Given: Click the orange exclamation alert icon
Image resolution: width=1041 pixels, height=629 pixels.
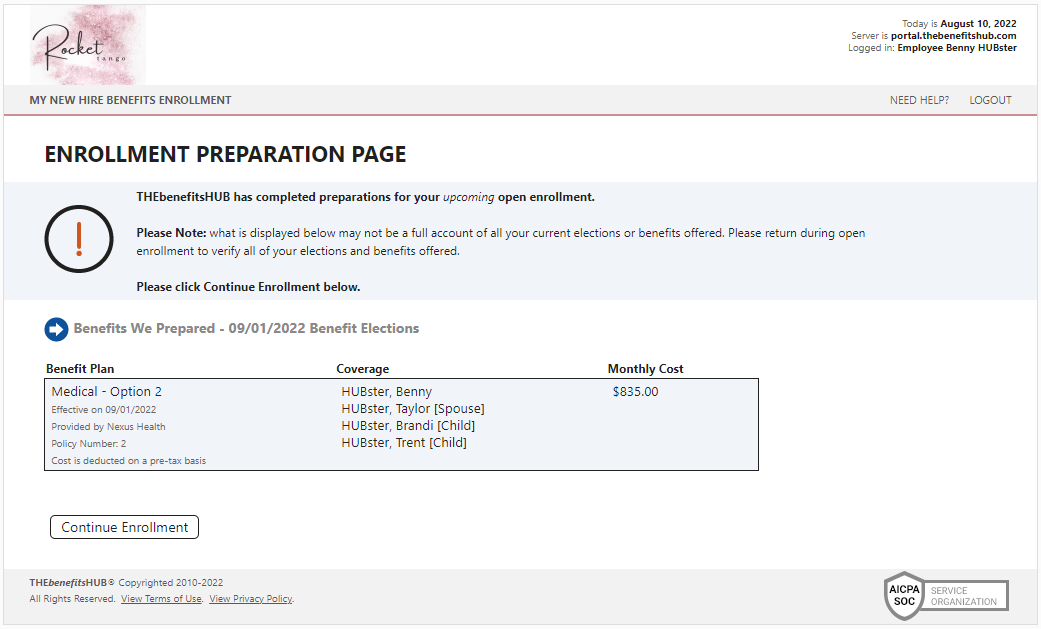Looking at the screenshot, I should pos(79,239).
